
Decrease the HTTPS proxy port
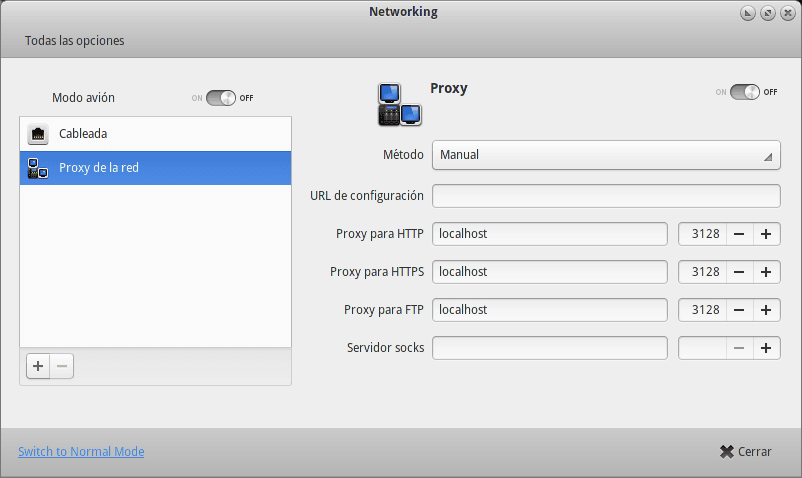[739, 272]
